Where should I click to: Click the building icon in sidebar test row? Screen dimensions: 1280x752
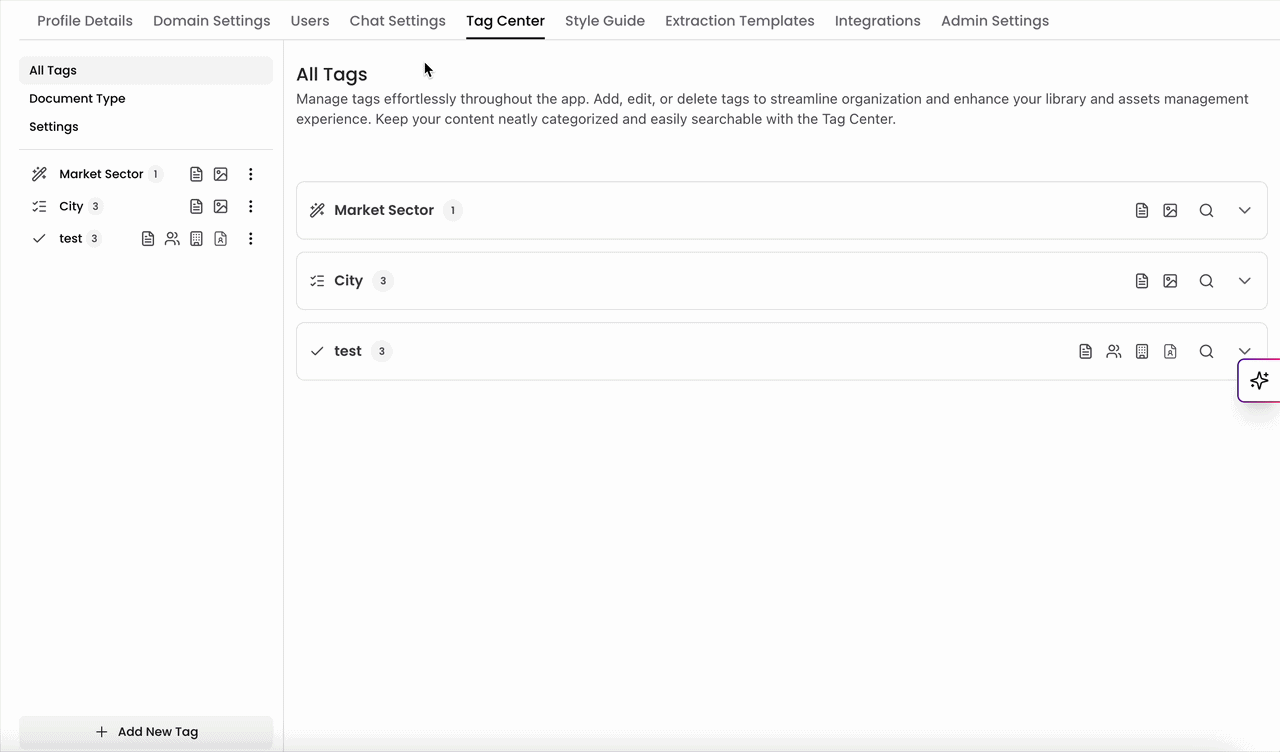click(x=196, y=238)
